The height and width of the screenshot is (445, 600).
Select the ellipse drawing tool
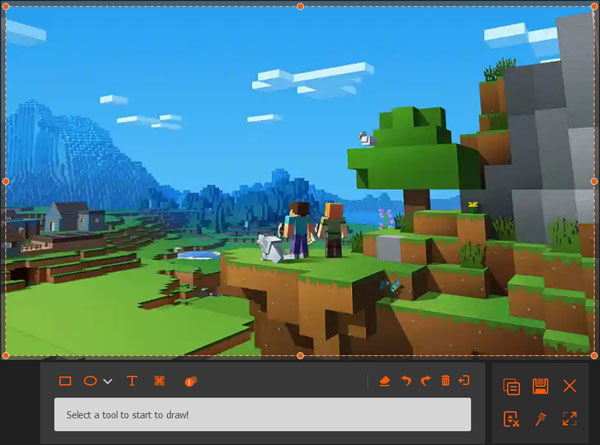point(90,381)
